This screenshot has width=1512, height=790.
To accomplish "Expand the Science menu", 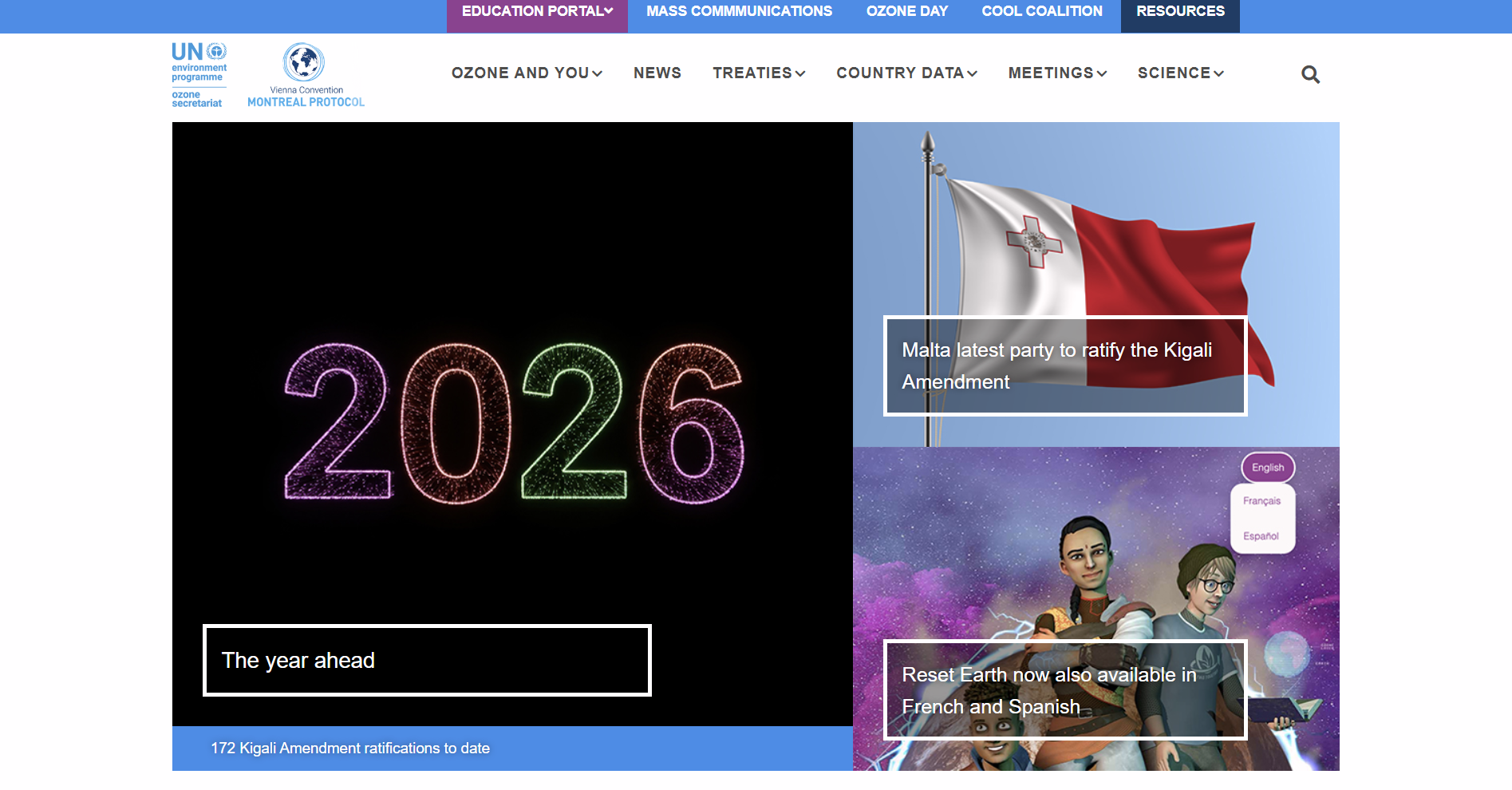I will click(1180, 73).
